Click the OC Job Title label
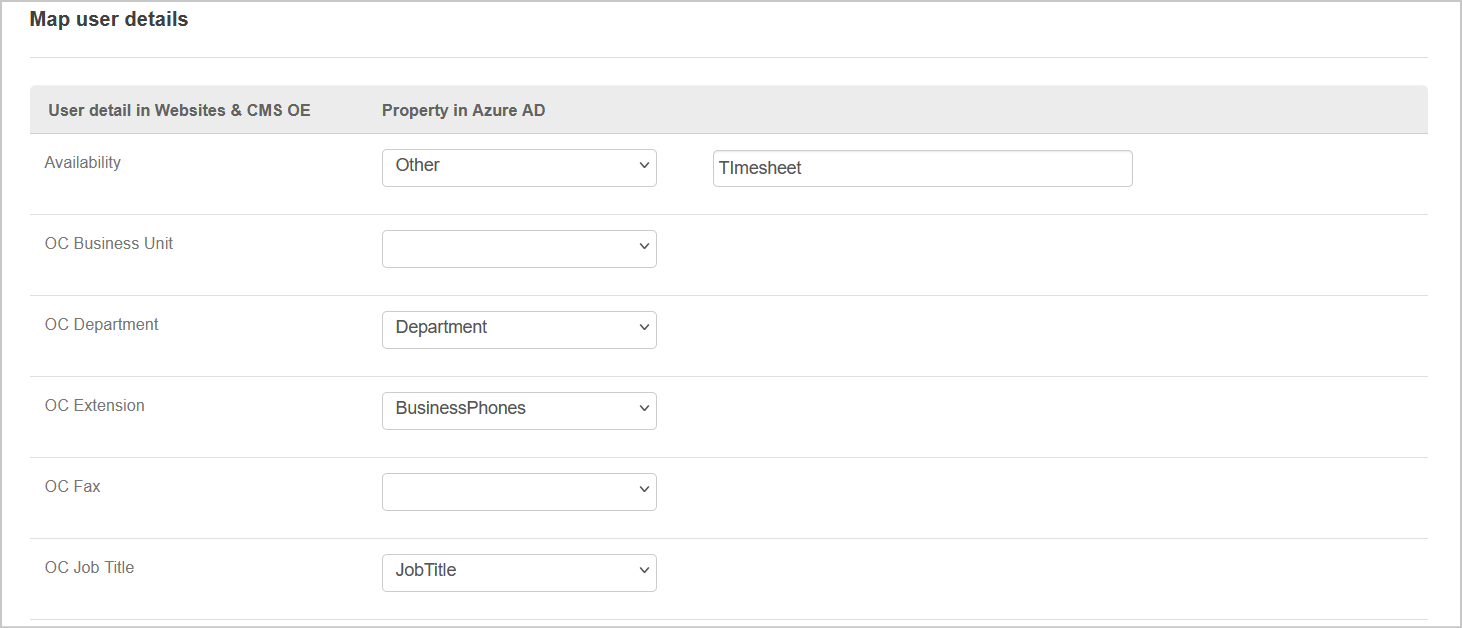This screenshot has height=628, width=1462. [x=90, y=567]
